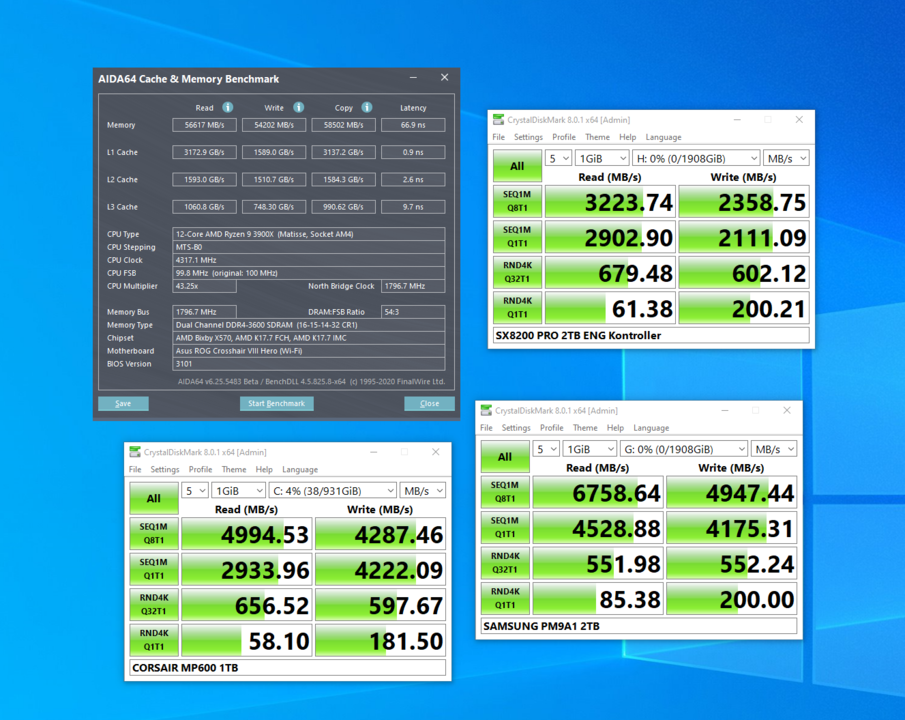This screenshot has height=720, width=905.
Task: Open drive G: selector dropdown
Action: point(684,449)
